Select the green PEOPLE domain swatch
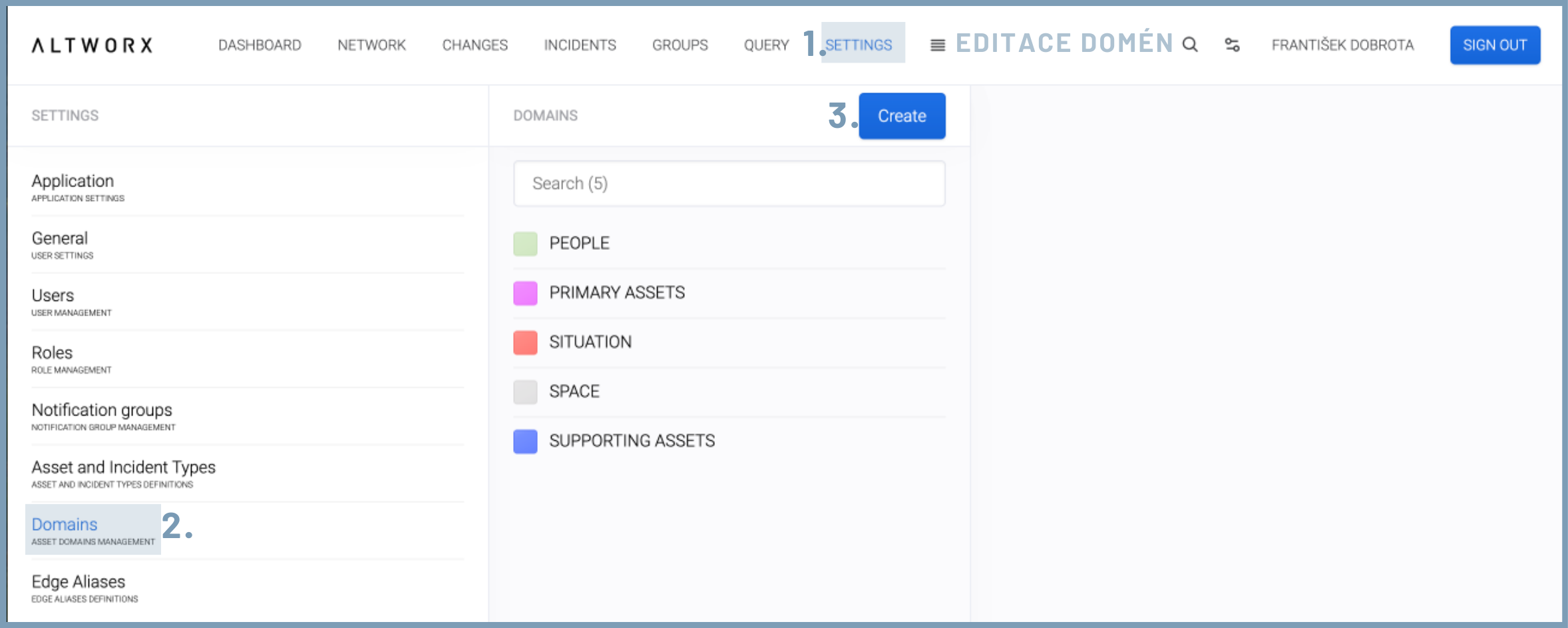Image resolution: width=1568 pixels, height=628 pixels. coord(525,244)
